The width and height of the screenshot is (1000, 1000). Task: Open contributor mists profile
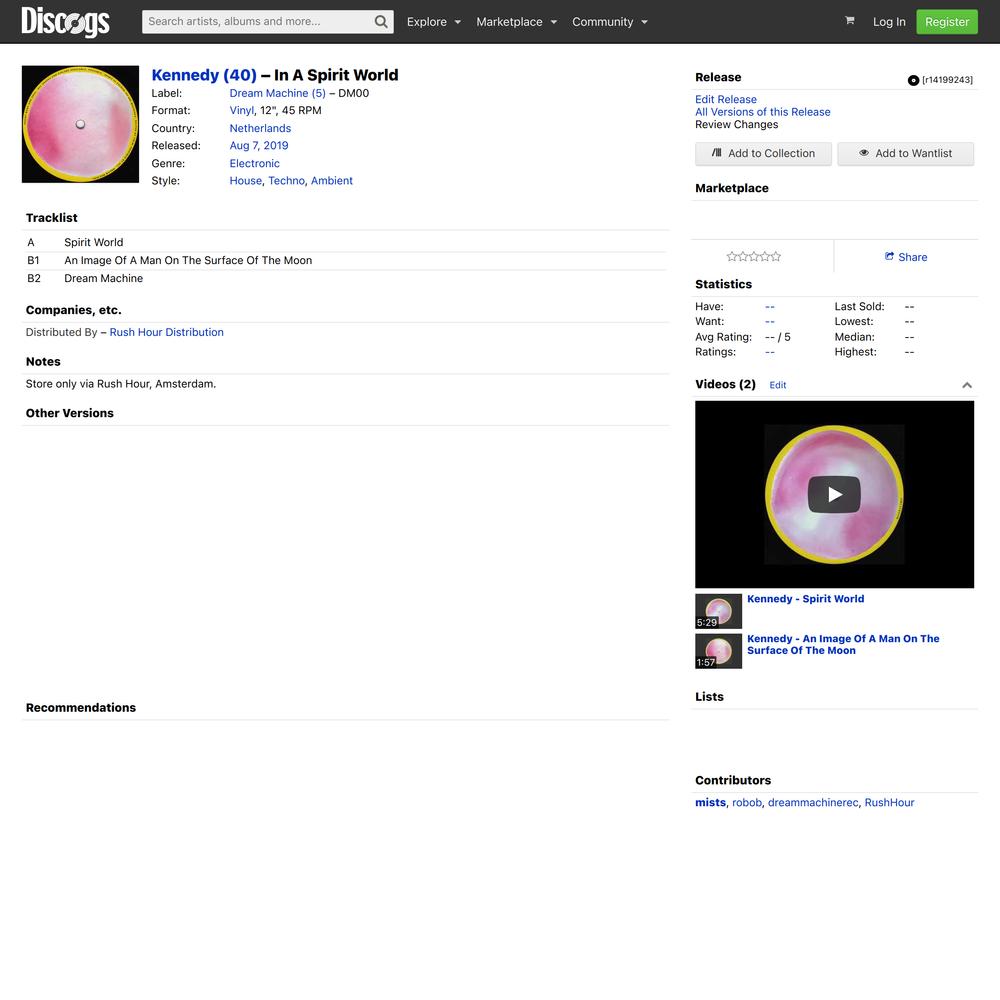pyautogui.click(x=710, y=803)
